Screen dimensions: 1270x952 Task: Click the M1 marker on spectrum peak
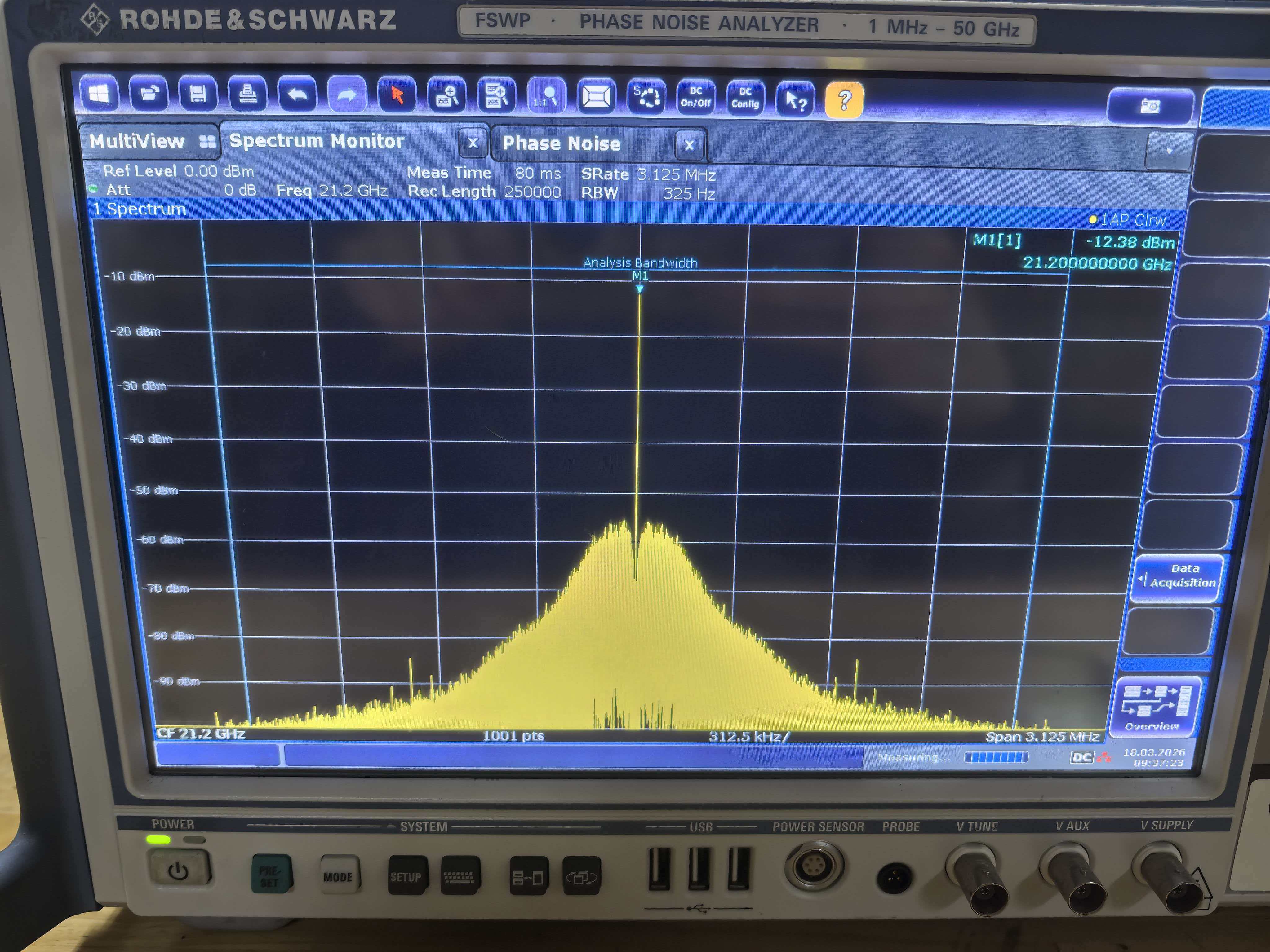pyautogui.click(x=640, y=289)
